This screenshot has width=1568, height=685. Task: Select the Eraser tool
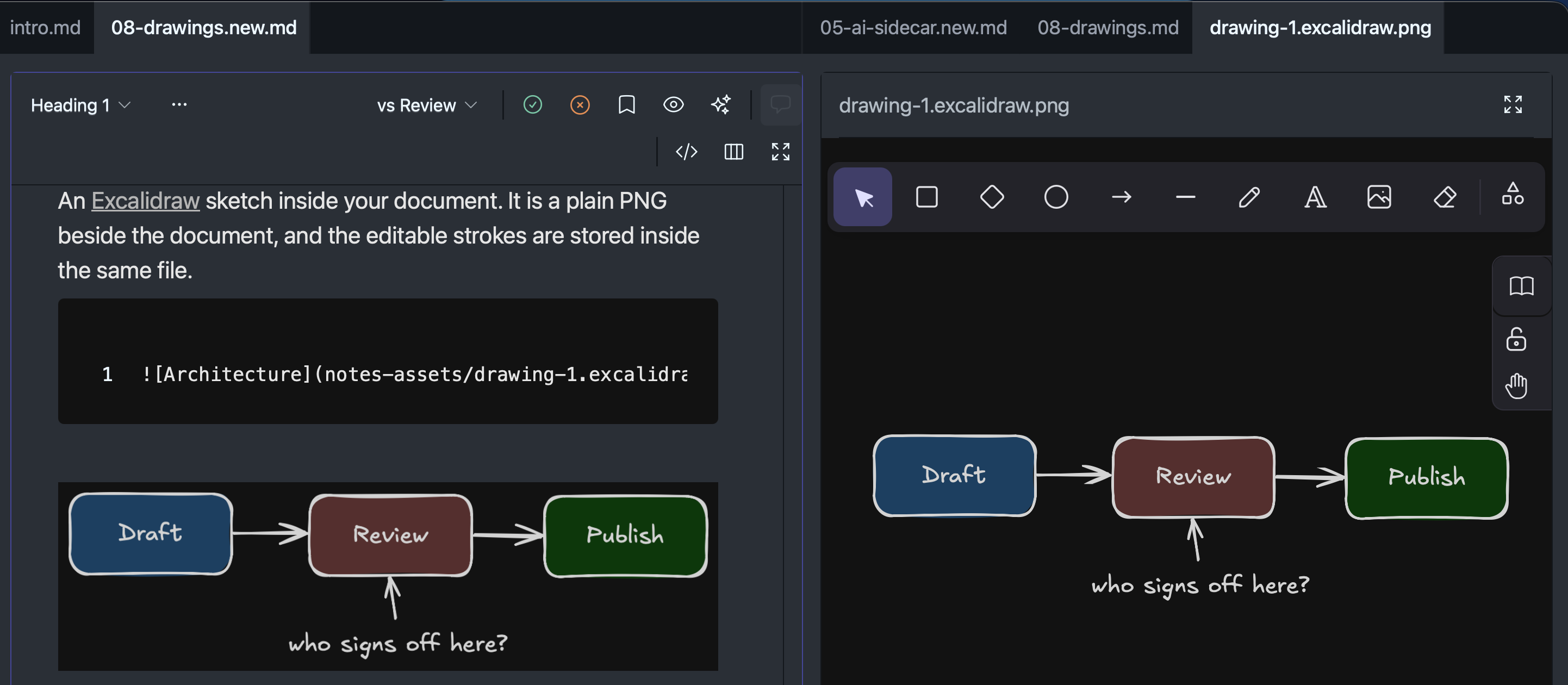click(x=1445, y=197)
